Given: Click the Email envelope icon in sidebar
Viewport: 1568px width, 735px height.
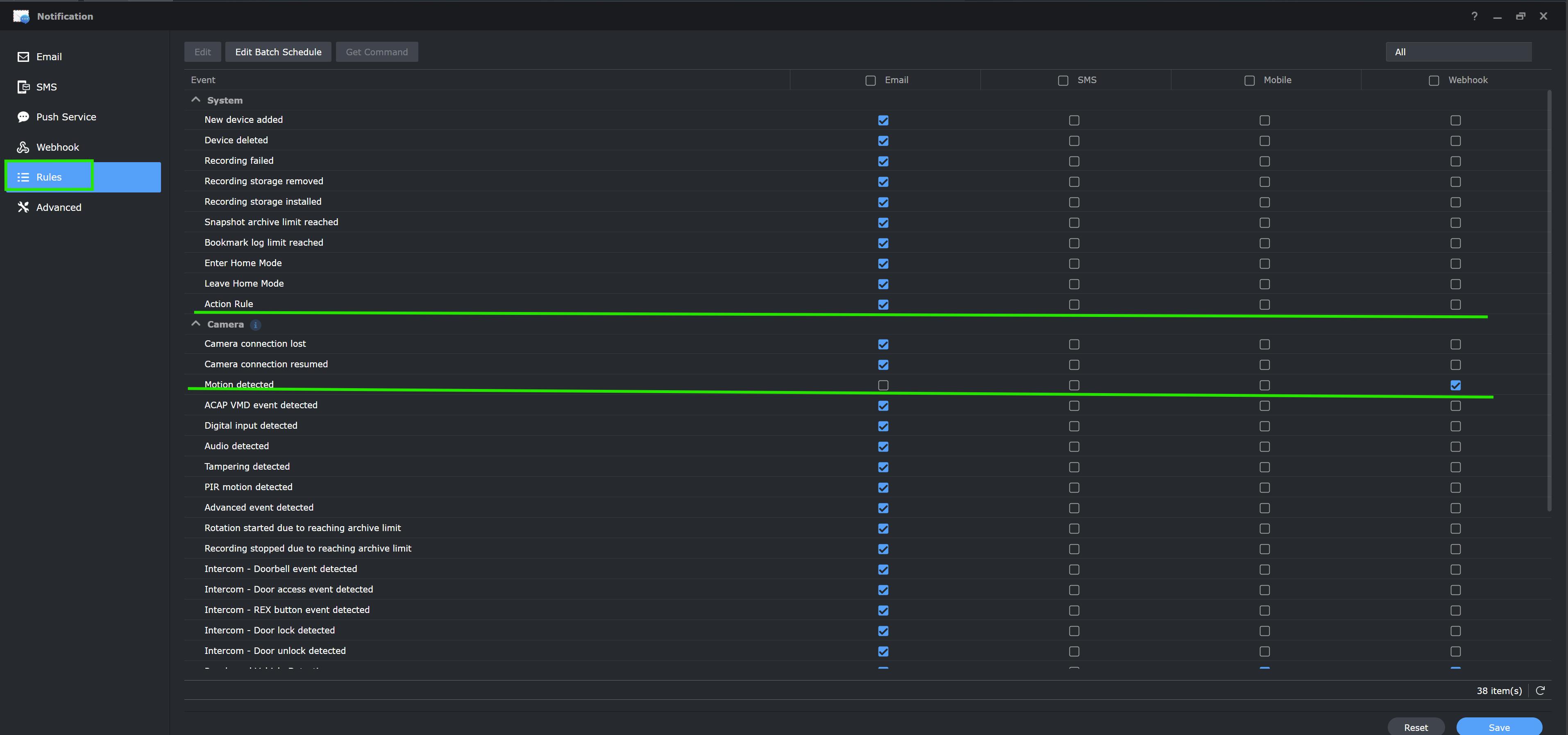Looking at the screenshot, I should [23, 57].
